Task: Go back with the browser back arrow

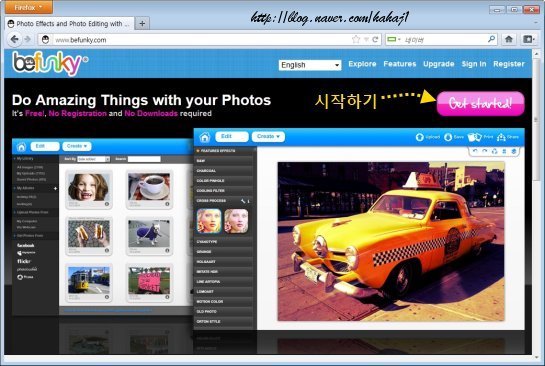Action: point(14,39)
